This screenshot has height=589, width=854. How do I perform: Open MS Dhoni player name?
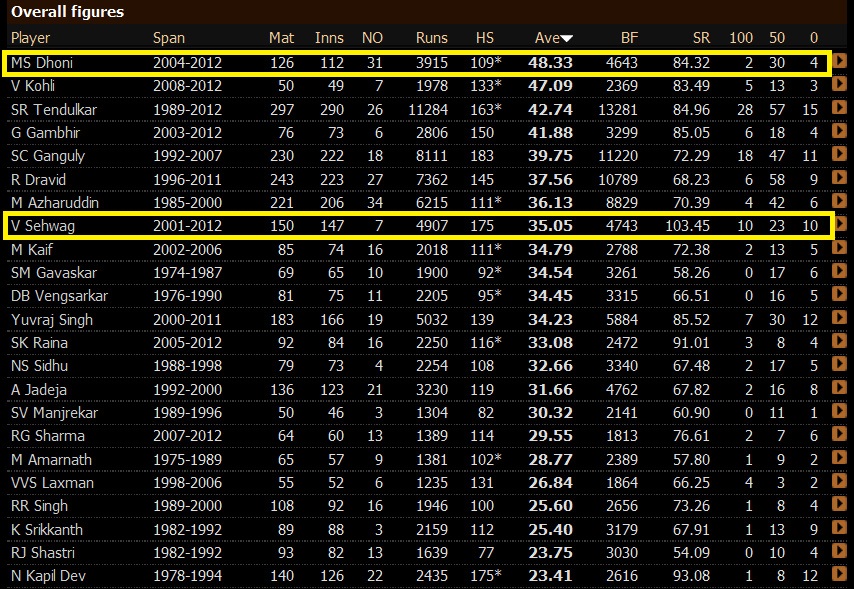coord(42,63)
